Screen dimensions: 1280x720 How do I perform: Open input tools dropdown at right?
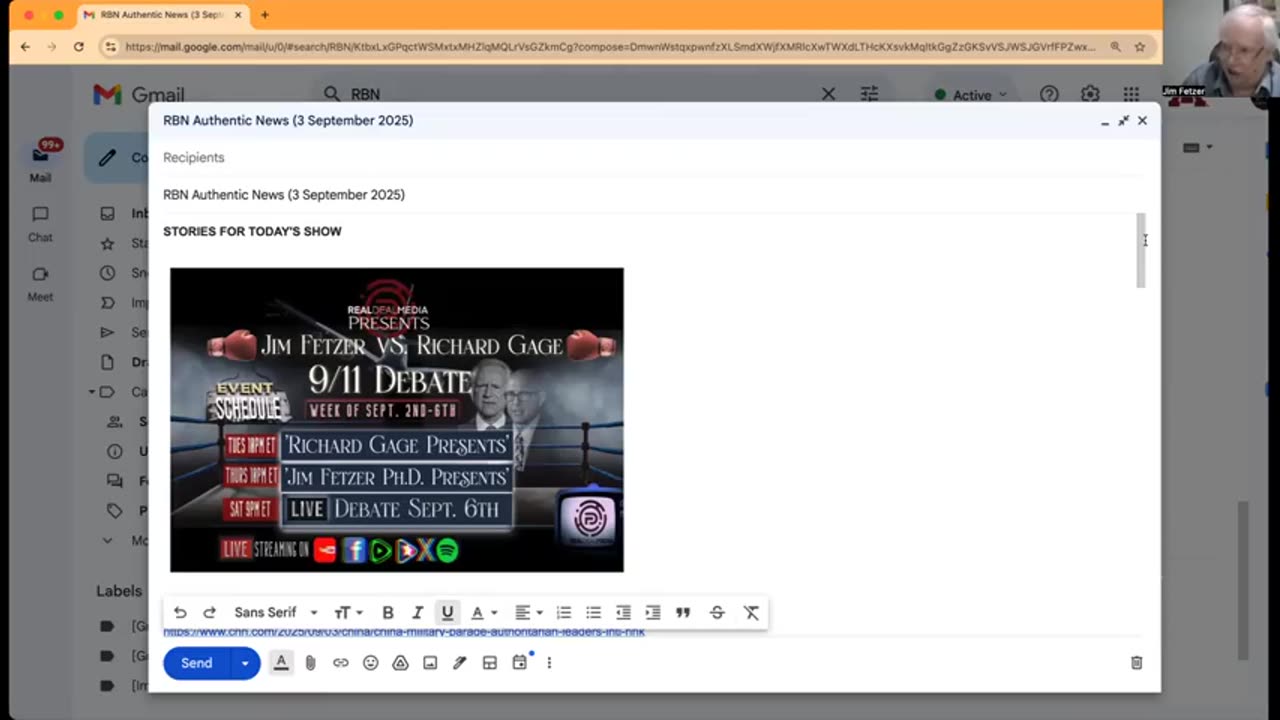(x=1197, y=147)
